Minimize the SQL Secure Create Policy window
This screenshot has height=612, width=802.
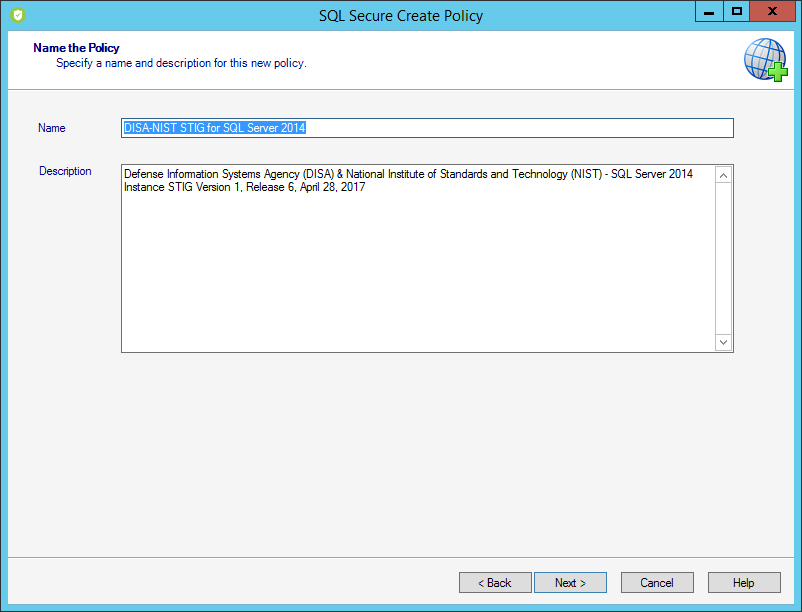(x=709, y=12)
